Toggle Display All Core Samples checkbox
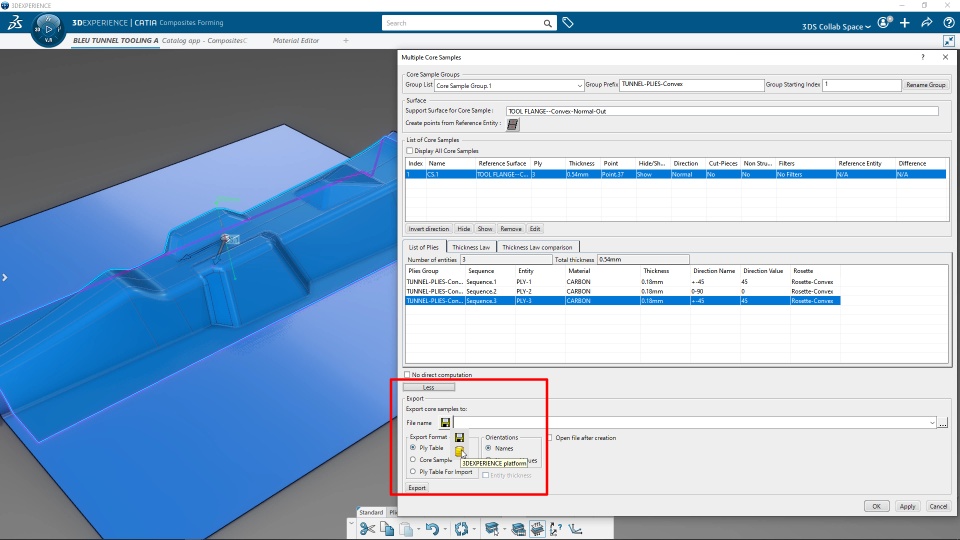 coord(410,151)
